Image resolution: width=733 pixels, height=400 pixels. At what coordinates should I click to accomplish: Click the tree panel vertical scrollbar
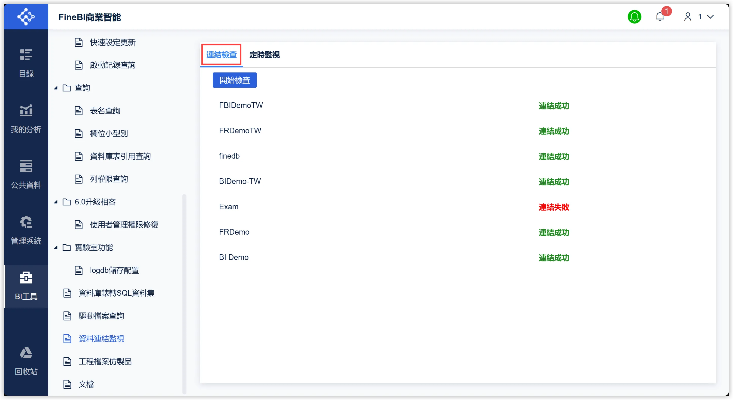184,294
